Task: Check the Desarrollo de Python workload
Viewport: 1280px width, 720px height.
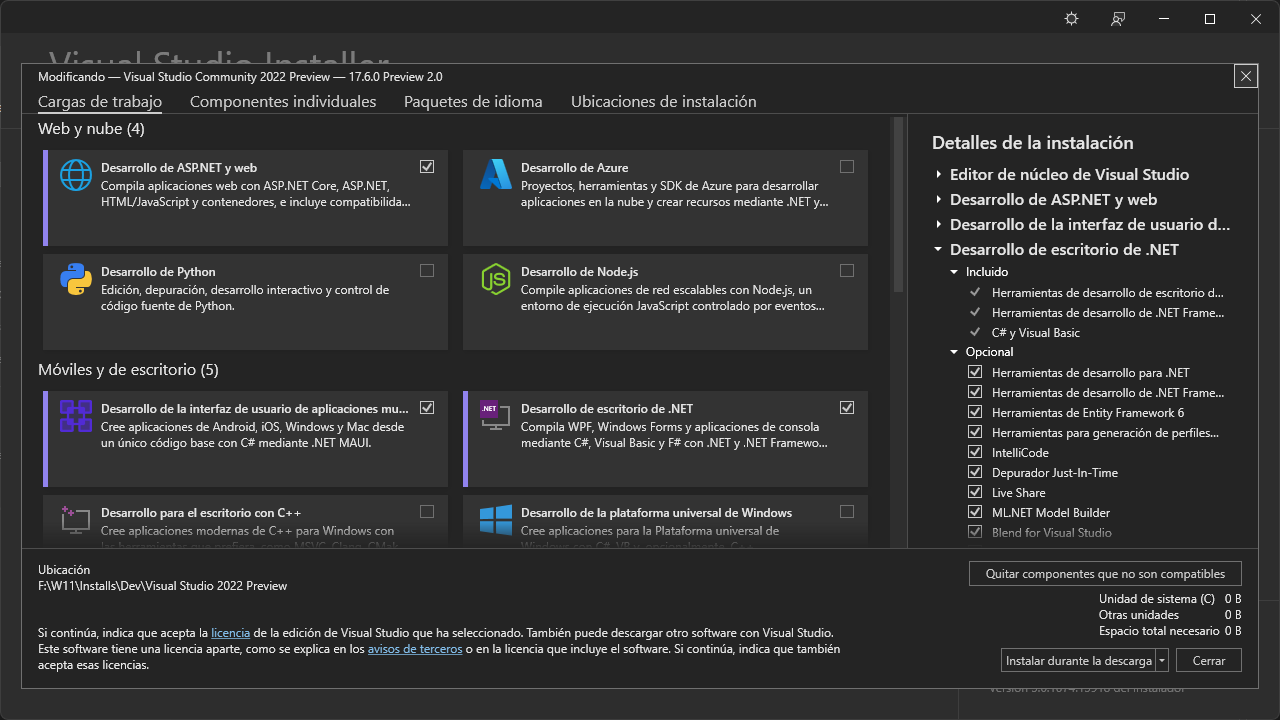Action: [x=427, y=270]
